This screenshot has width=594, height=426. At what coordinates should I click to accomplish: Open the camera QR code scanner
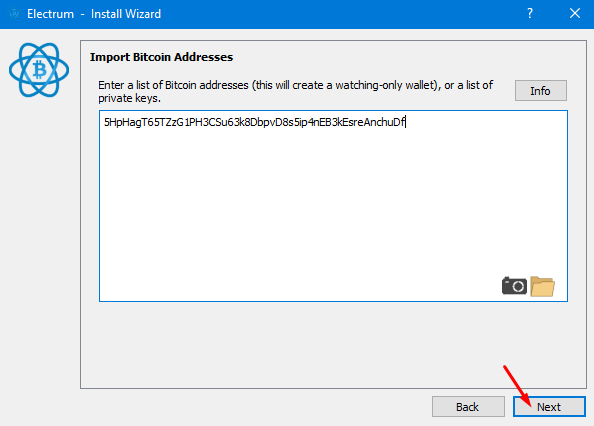pyautogui.click(x=514, y=286)
